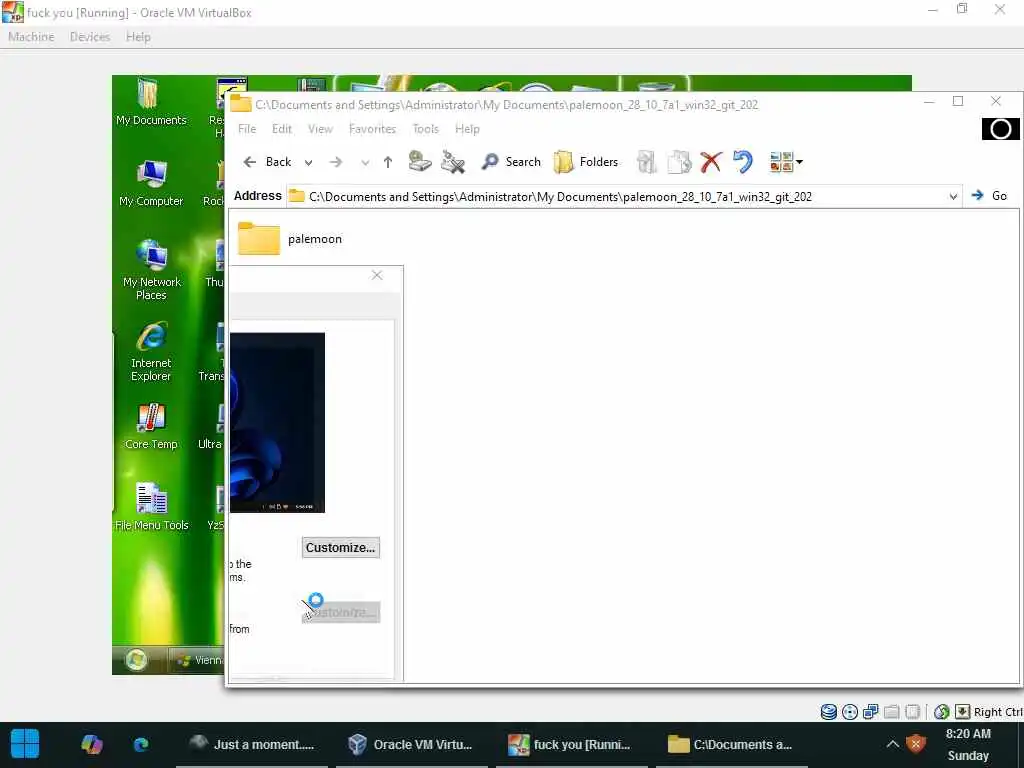Open the Windows 11 Start menu
1024x768 pixels.
(25, 744)
